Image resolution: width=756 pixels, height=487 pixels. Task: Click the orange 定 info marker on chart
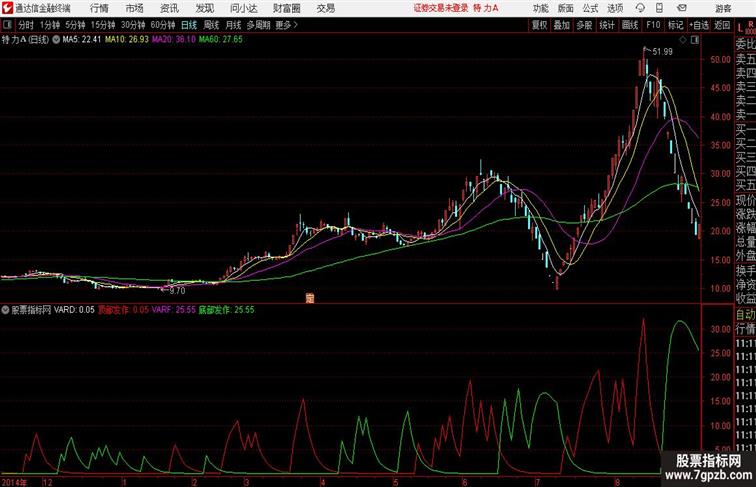coord(310,298)
